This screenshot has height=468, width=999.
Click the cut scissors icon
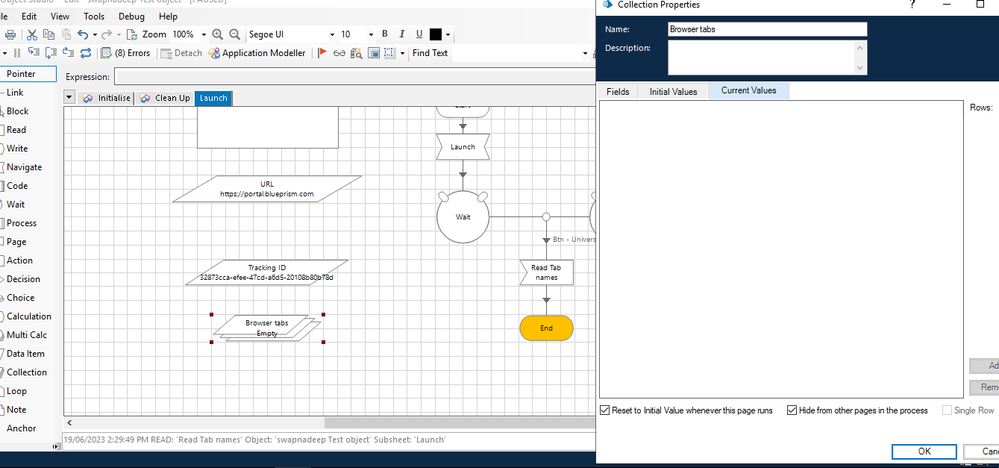(x=33, y=35)
